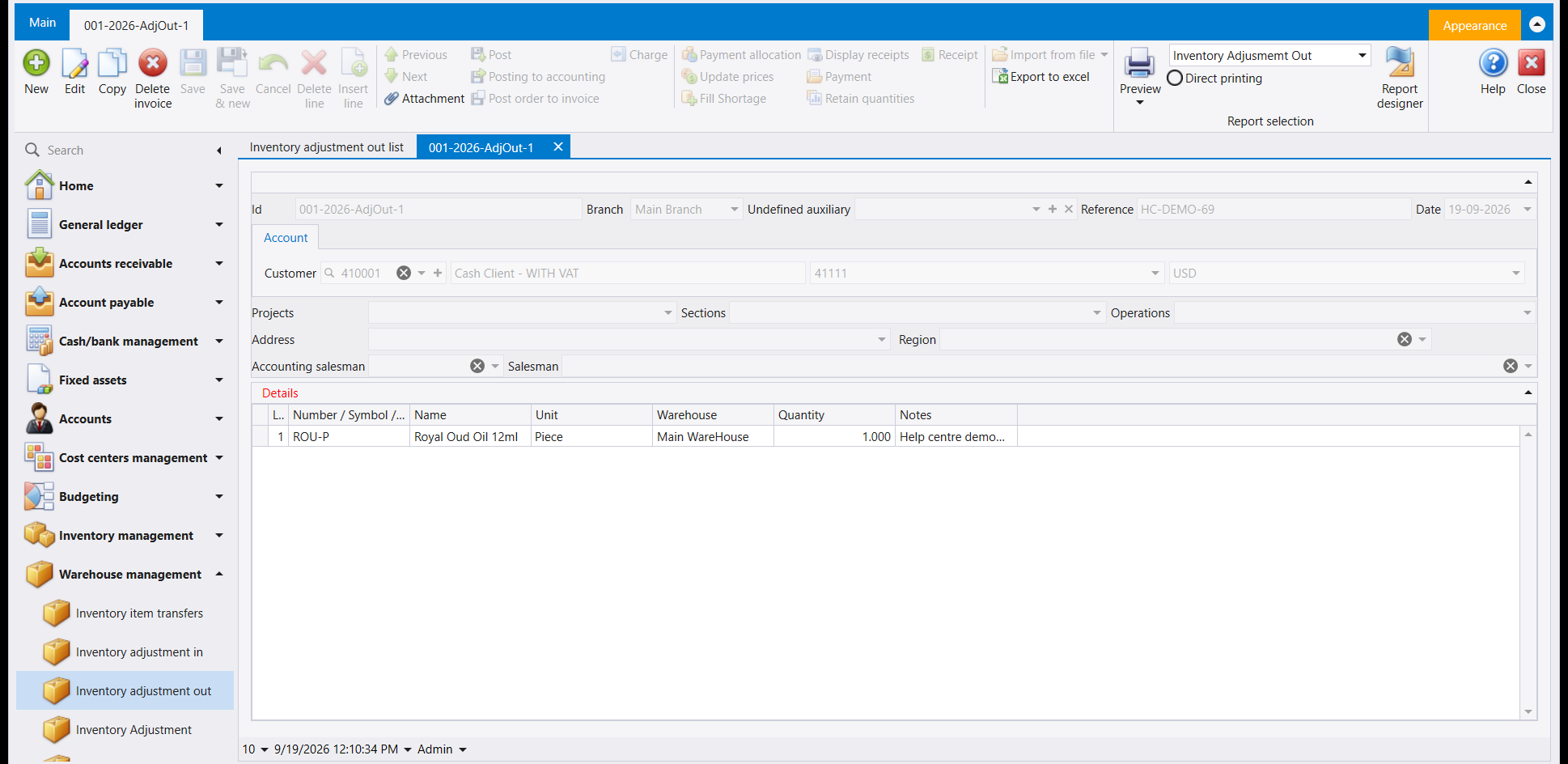Open Accounts receivable module

tap(124, 264)
